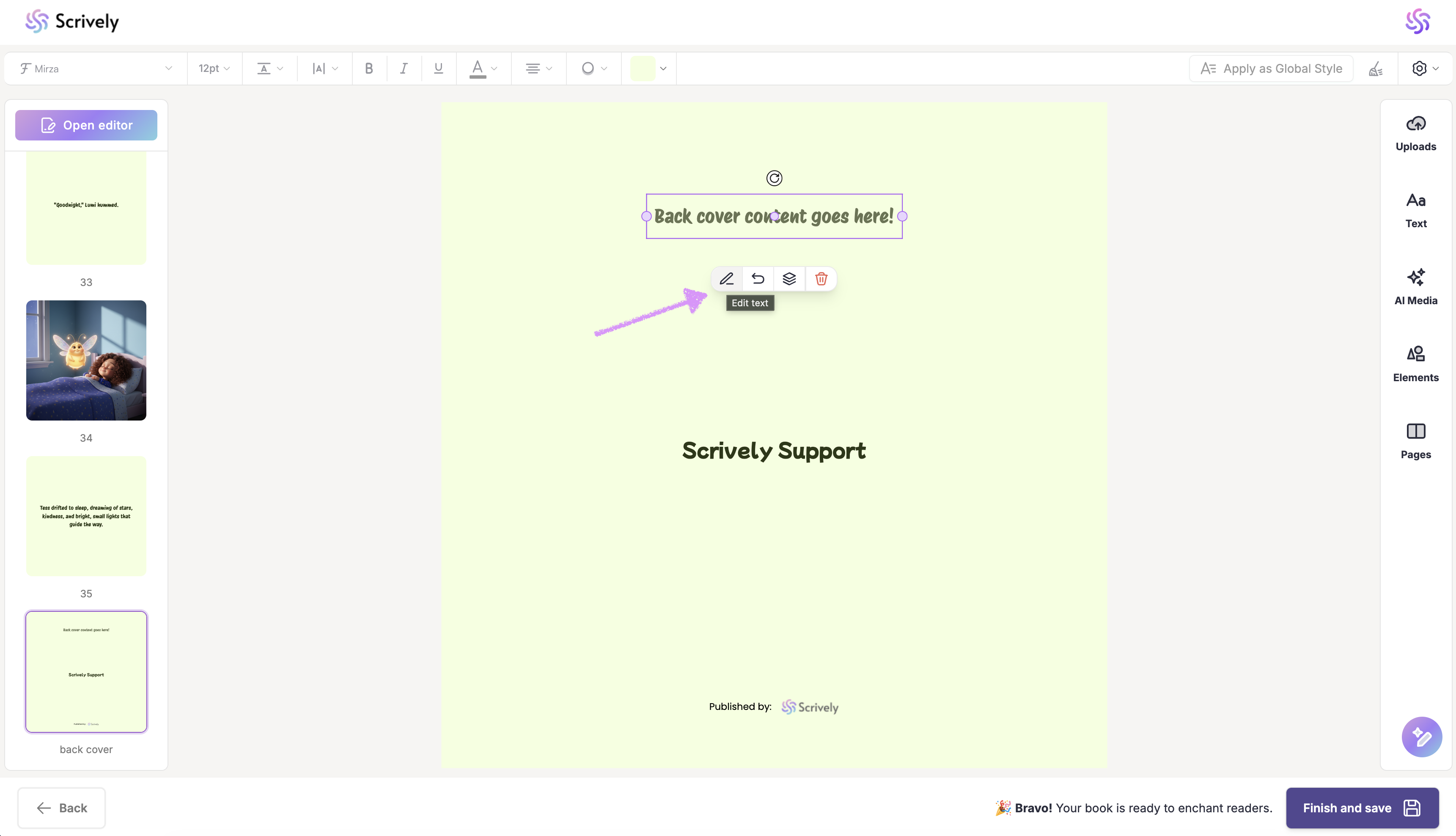Click the Edit text pencil icon
Image resolution: width=1456 pixels, height=836 pixels.
coord(727,279)
